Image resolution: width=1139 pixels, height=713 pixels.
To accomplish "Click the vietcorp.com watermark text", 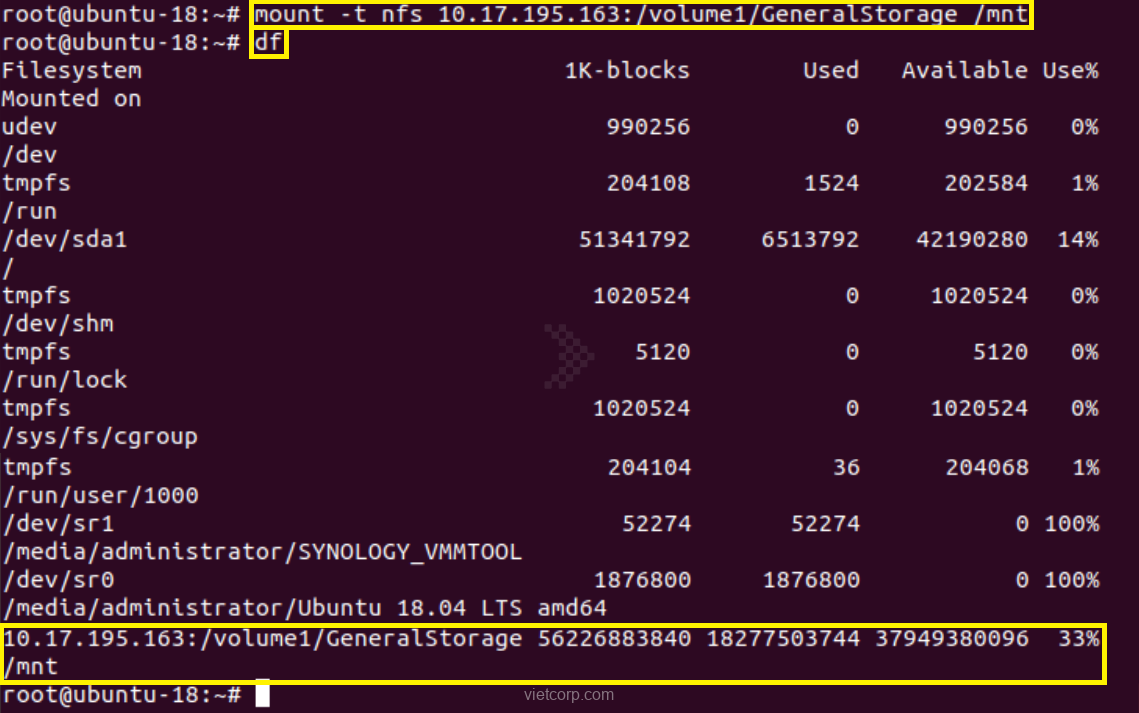I will [x=569, y=694].
